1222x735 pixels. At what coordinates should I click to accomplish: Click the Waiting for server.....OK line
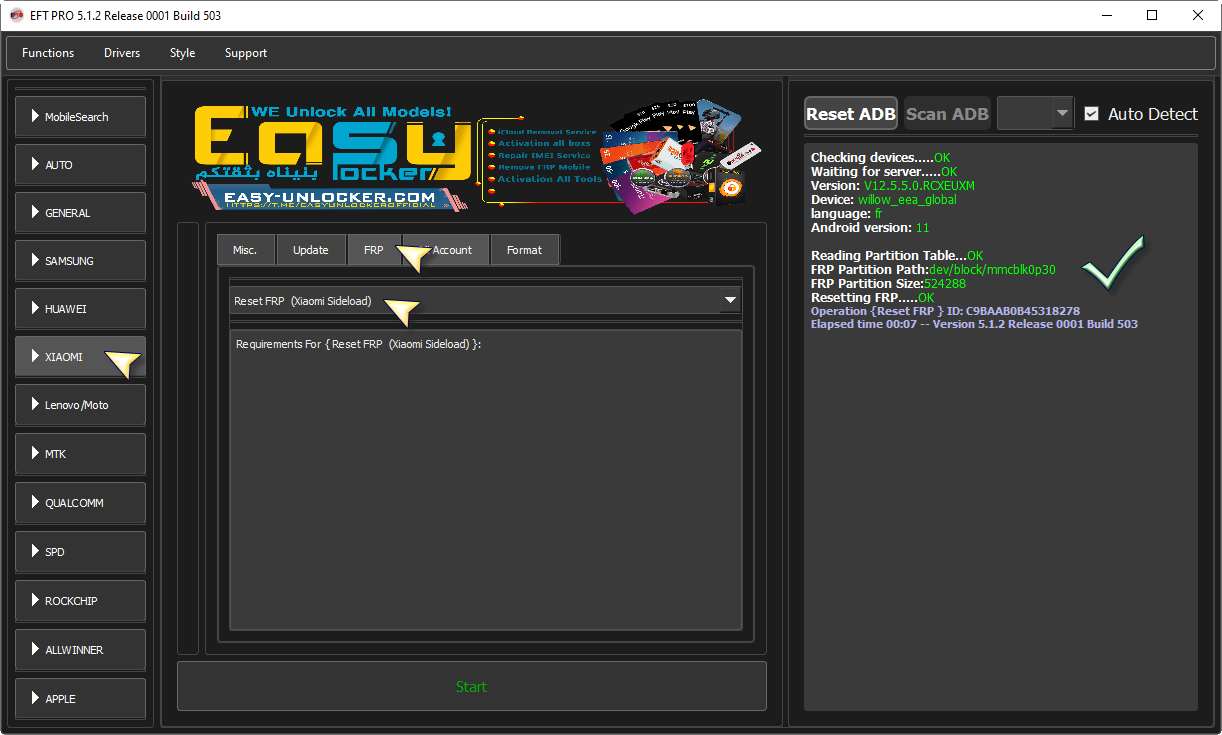pyautogui.click(x=884, y=172)
